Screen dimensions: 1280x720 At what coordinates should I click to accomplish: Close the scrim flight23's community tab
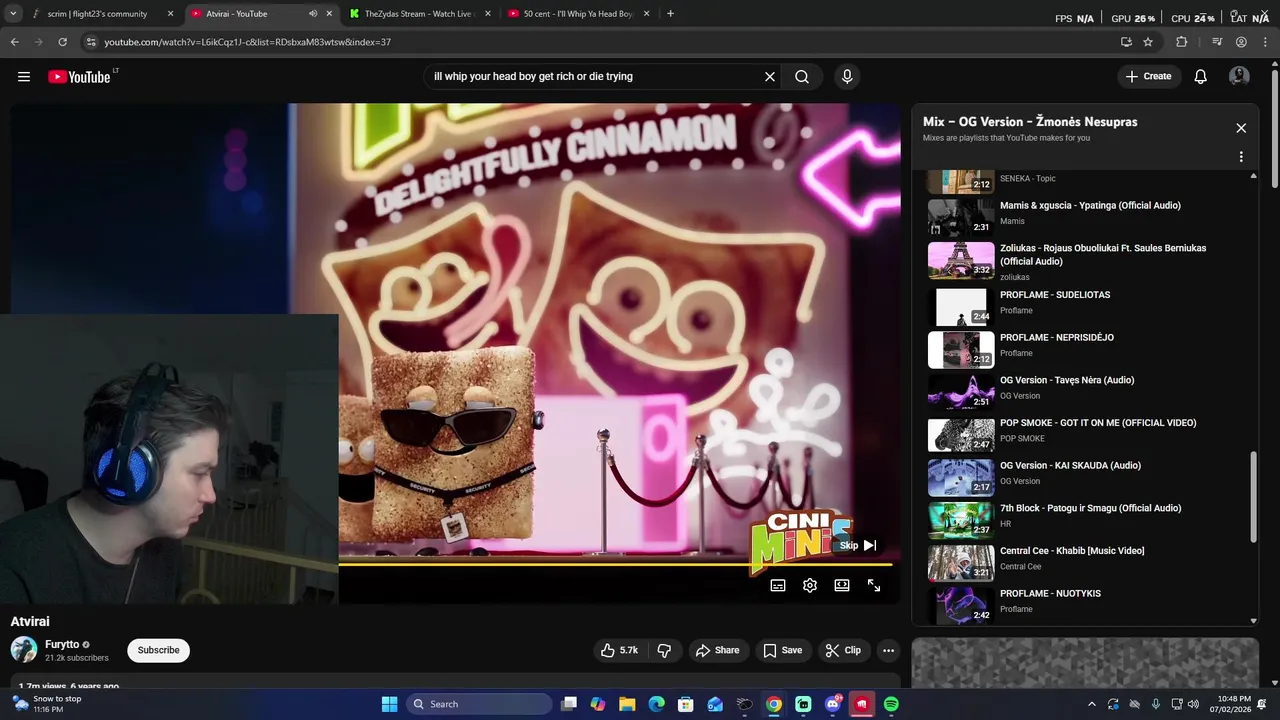coord(170,14)
